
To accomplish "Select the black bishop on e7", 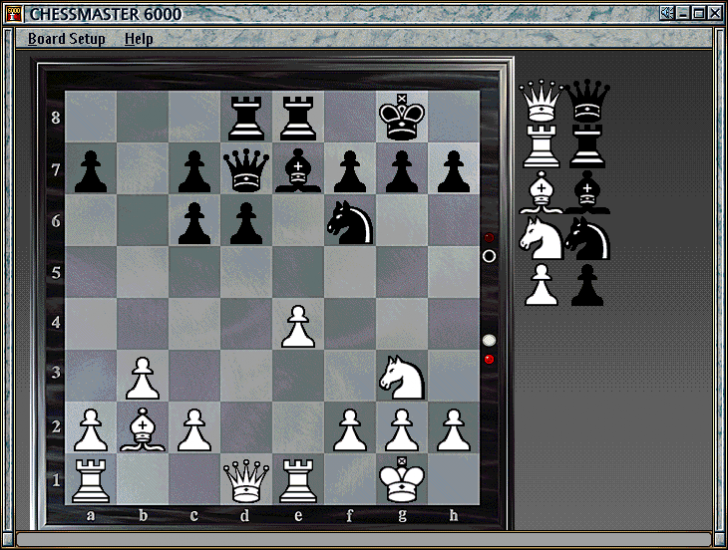I will click(x=298, y=170).
